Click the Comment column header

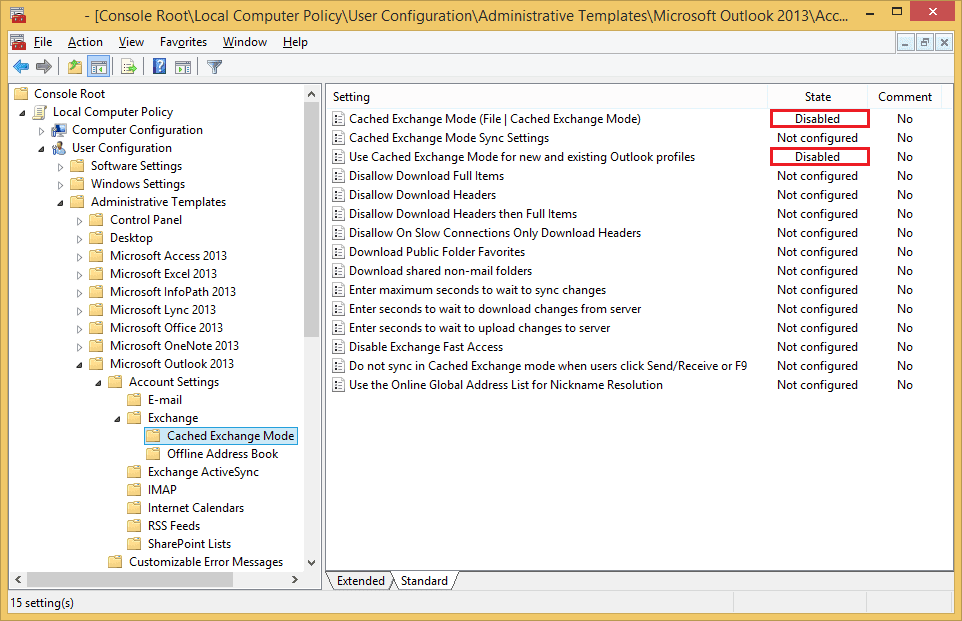pyautogui.click(x=904, y=96)
